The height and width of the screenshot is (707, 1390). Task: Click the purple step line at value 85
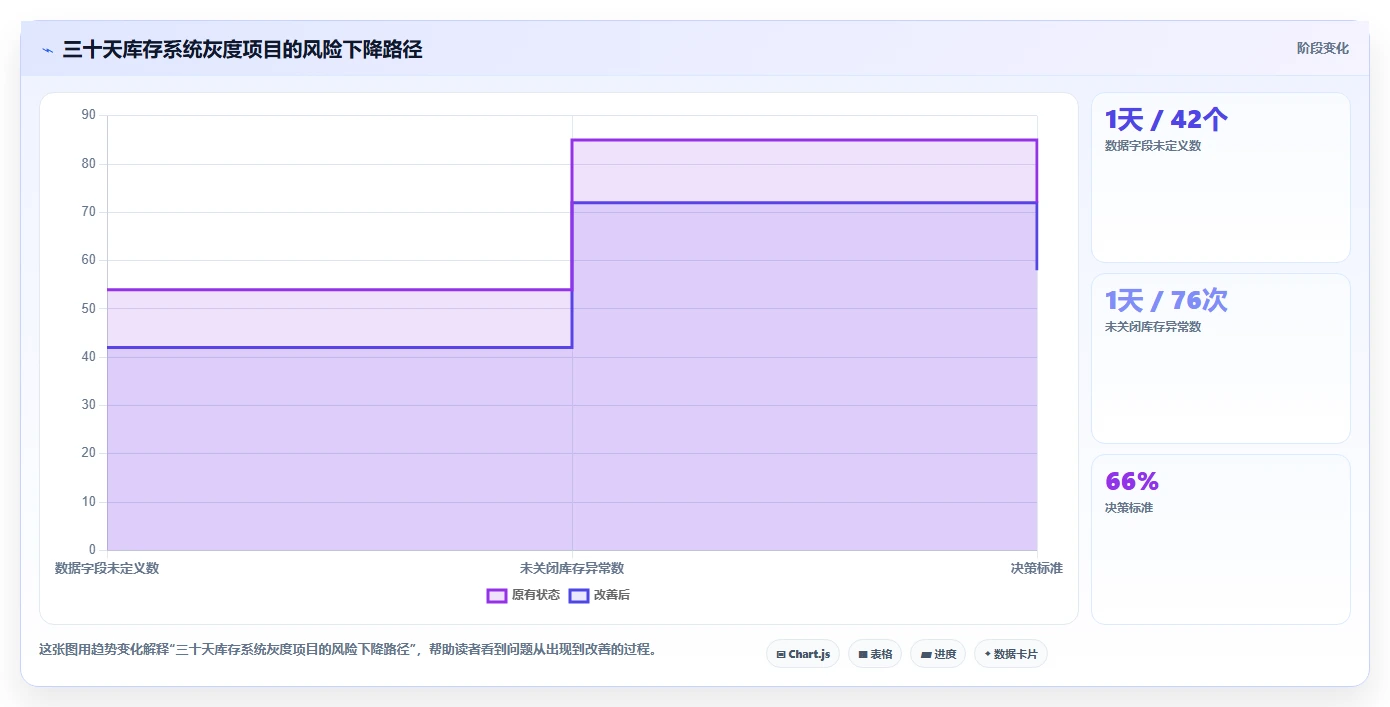click(x=804, y=140)
